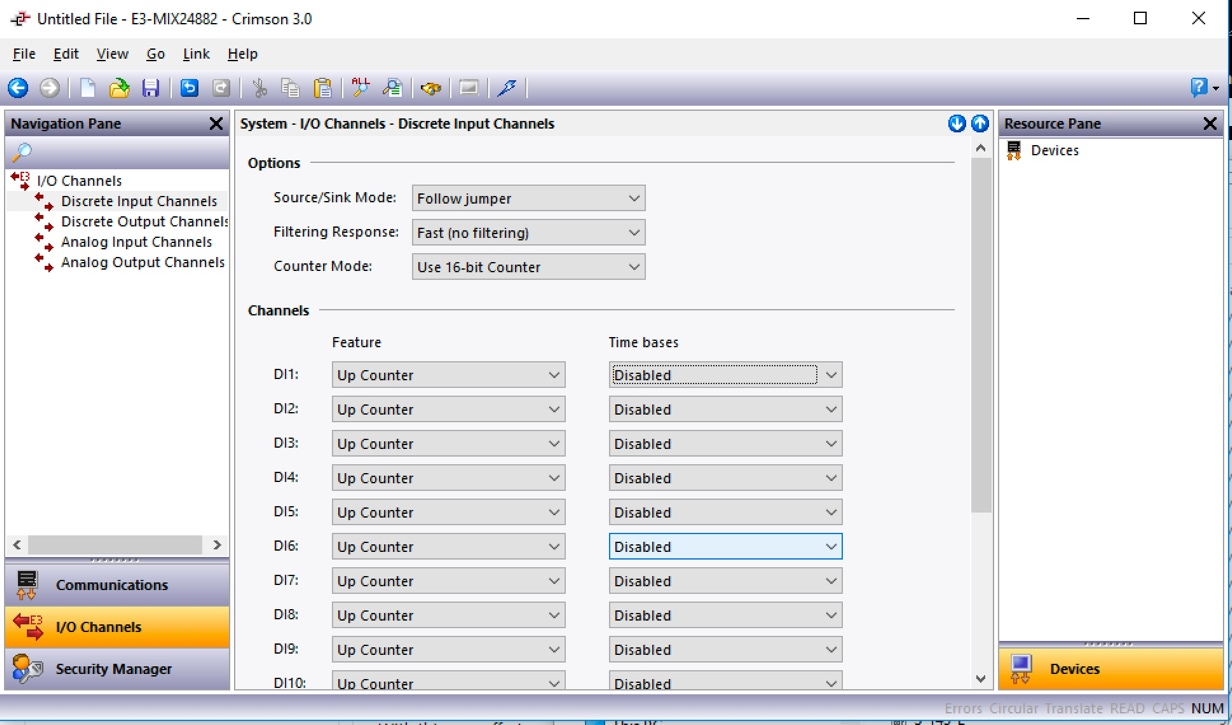Click Navigation Pane horizontal scrollbar left arrow

(x=17, y=545)
